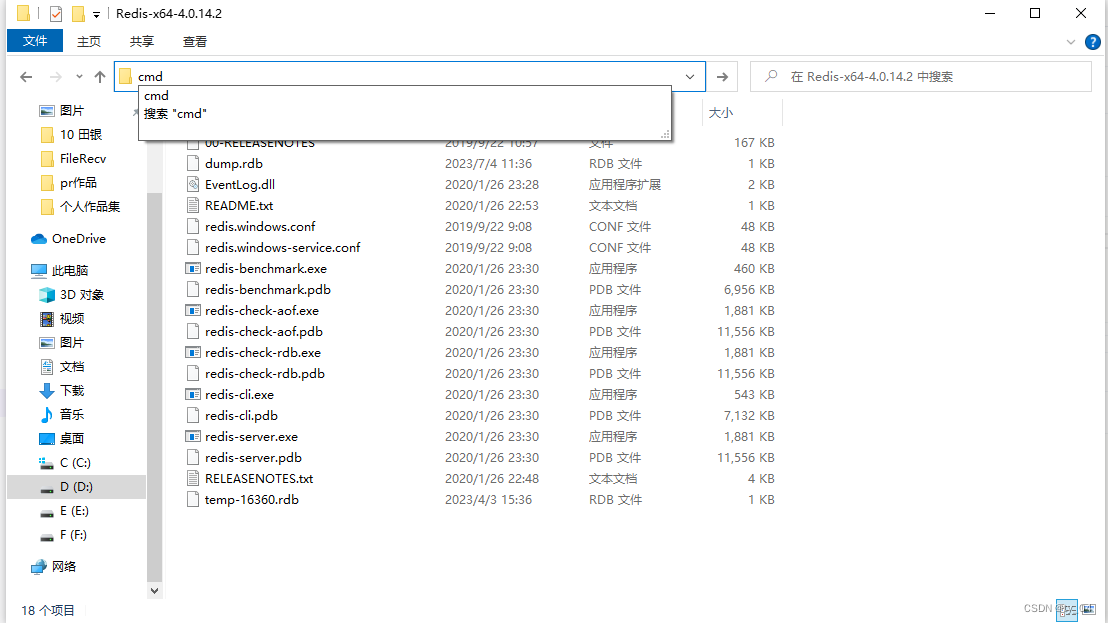Image resolution: width=1108 pixels, height=623 pixels.
Task: Click the Back navigation arrow
Action: 26,76
